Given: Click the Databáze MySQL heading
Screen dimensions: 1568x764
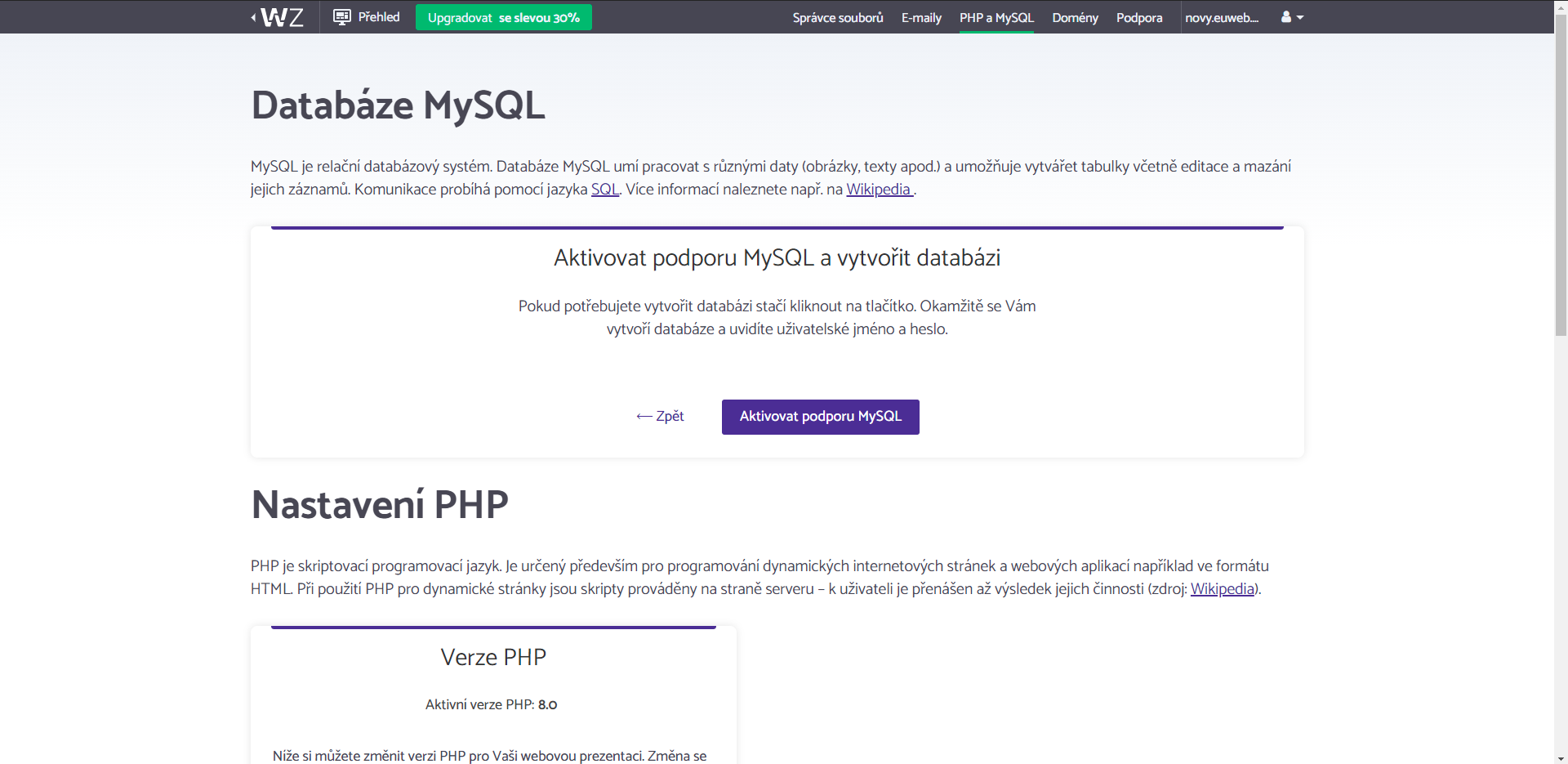Looking at the screenshot, I should point(398,105).
